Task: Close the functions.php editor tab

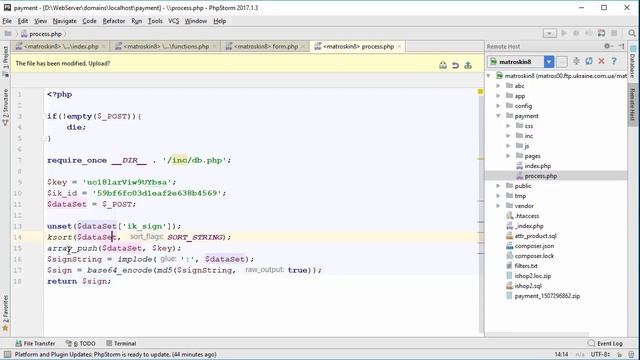Action: click(214, 47)
